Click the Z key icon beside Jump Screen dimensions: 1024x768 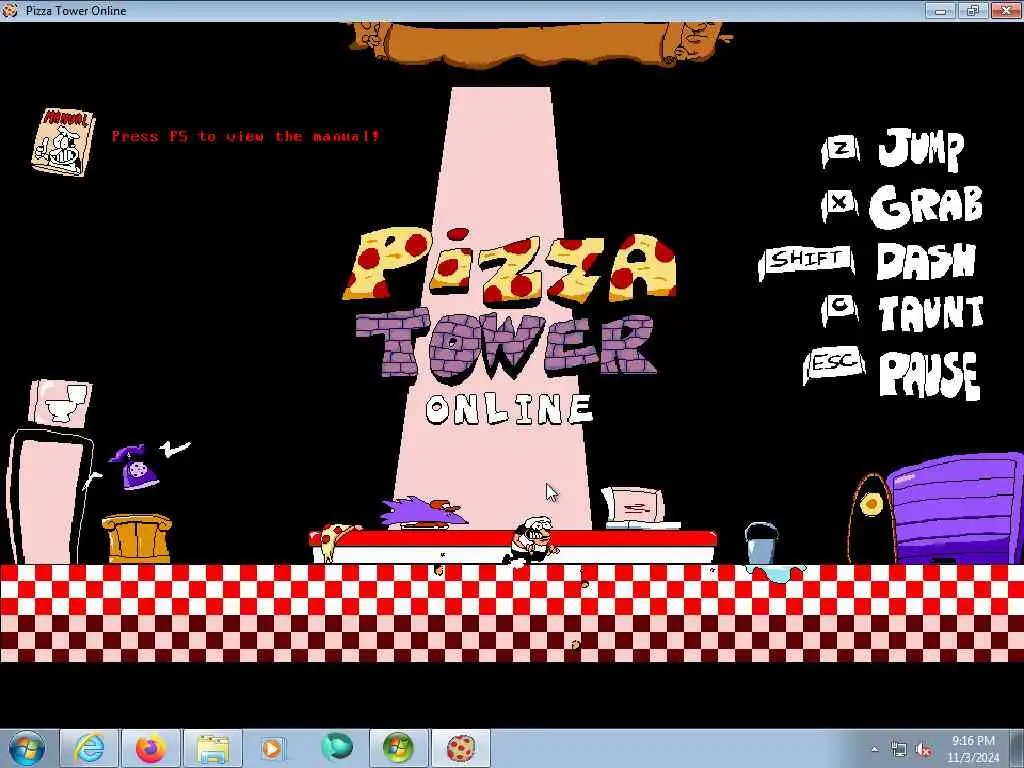[x=841, y=151]
